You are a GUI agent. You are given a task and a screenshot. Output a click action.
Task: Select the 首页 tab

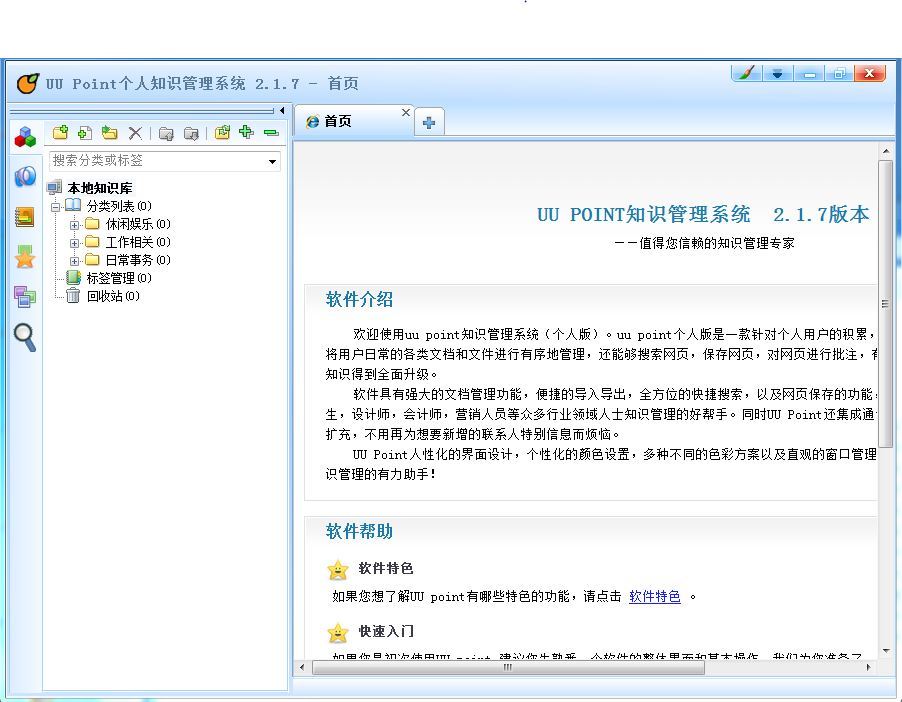click(x=338, y=121)
